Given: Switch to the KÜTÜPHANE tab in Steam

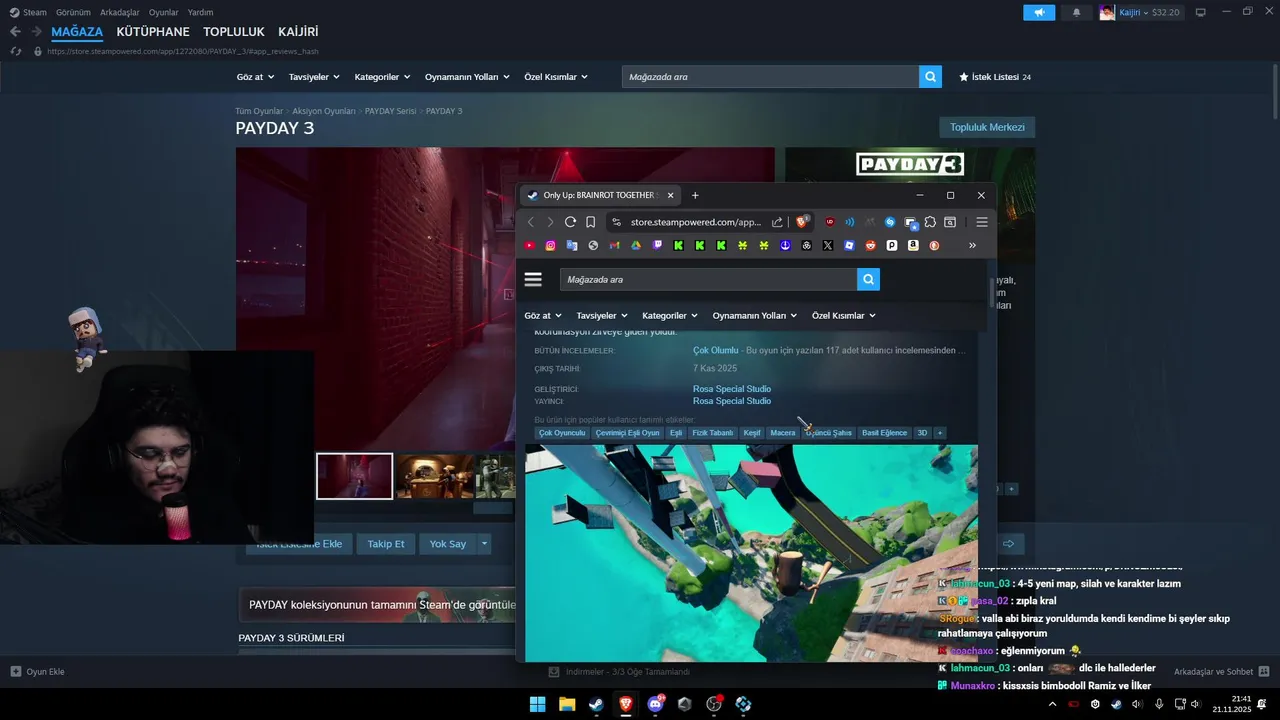Looking at the screenshot, I should 153,32.
